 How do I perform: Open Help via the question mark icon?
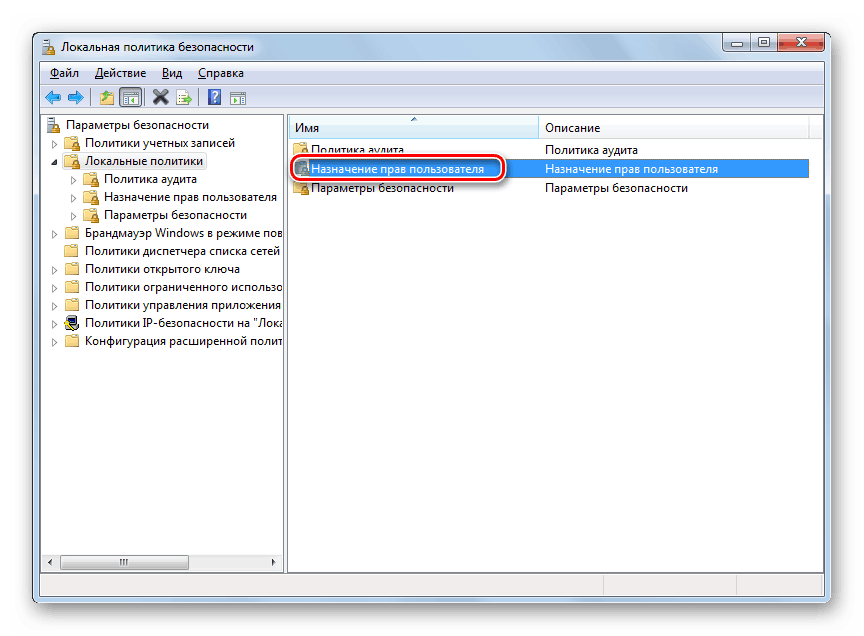coord(214,98)
